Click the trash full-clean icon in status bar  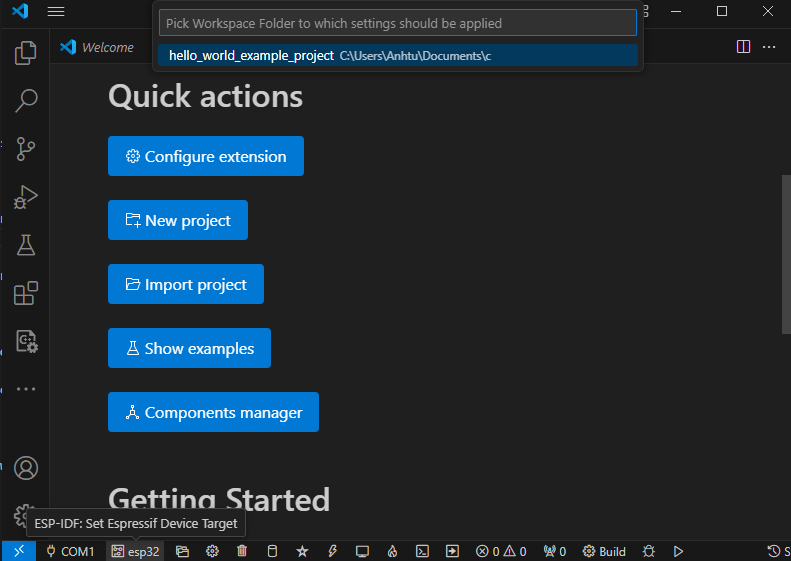(x=243, y=551)
